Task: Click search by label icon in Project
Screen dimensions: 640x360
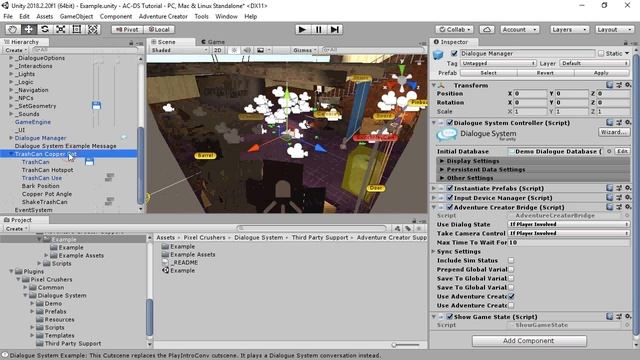Action: (x=408, y=229)
